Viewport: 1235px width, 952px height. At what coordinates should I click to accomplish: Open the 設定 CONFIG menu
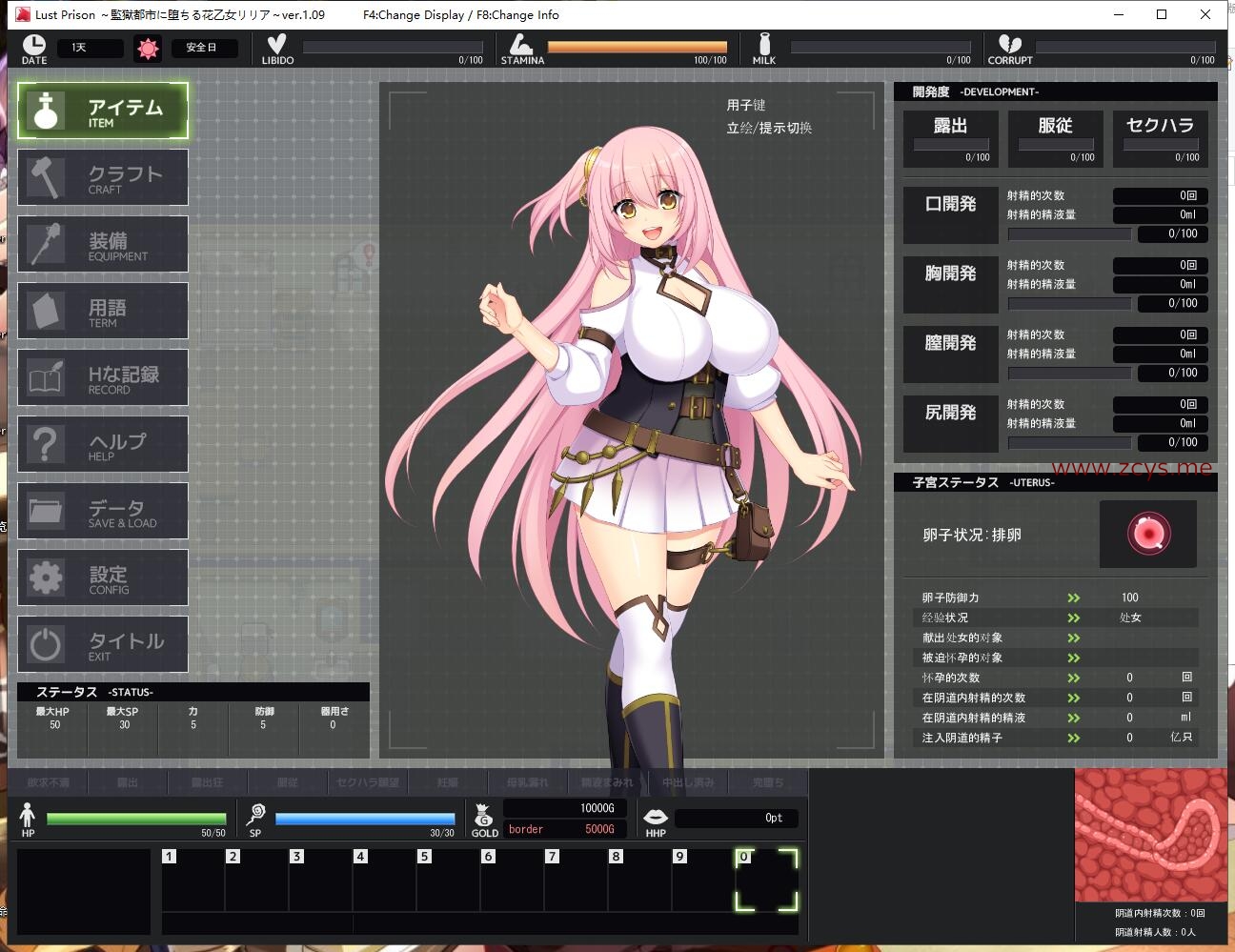[103, 577]
